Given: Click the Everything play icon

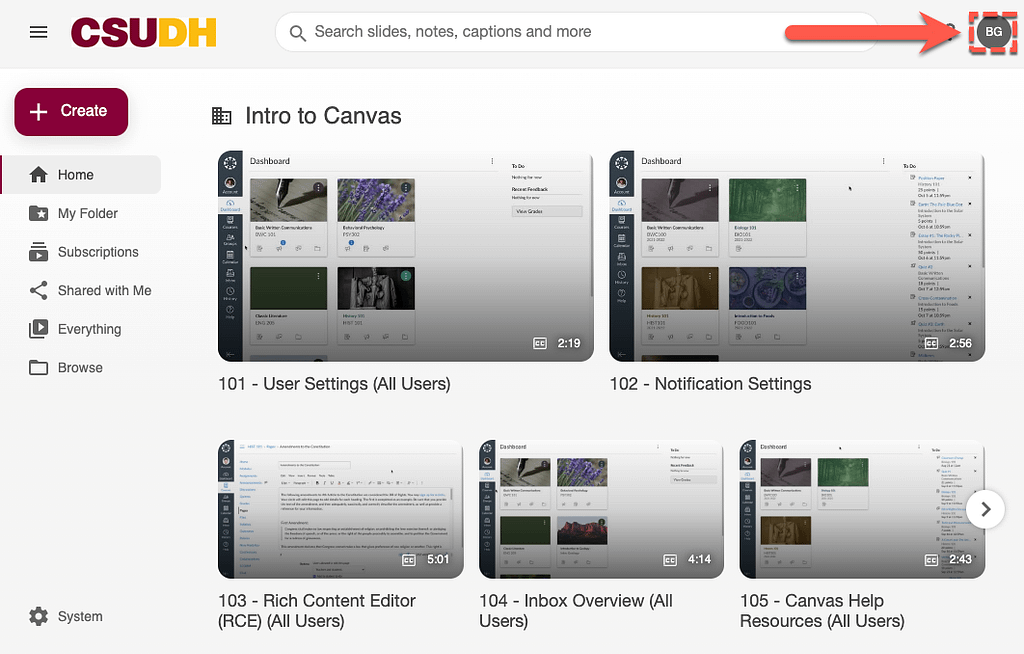Looking at the screenshot, I should (x=39, y=329).
